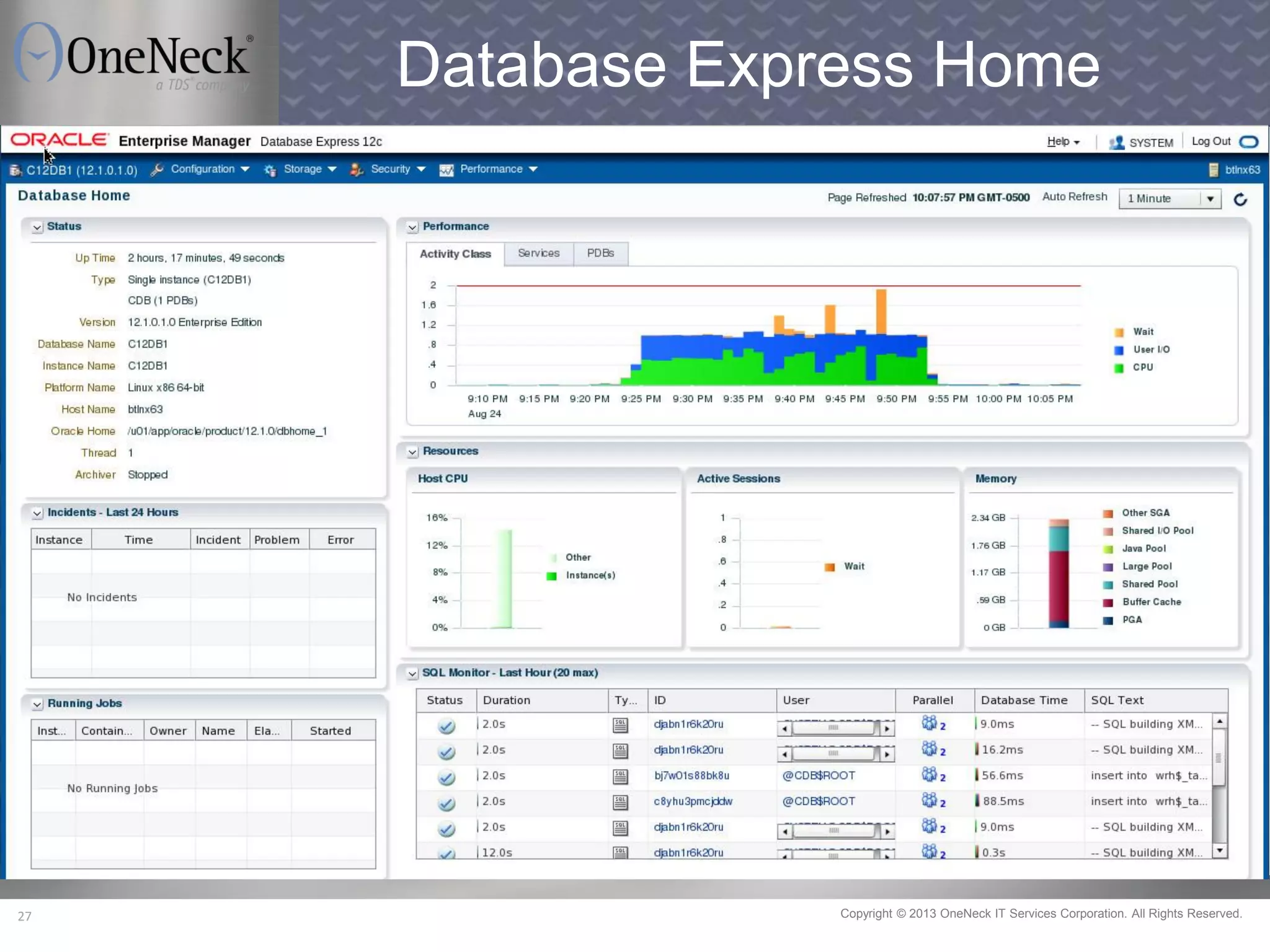Click the Security icon
The image size is (1270, 952).
[x=357, y=169]
